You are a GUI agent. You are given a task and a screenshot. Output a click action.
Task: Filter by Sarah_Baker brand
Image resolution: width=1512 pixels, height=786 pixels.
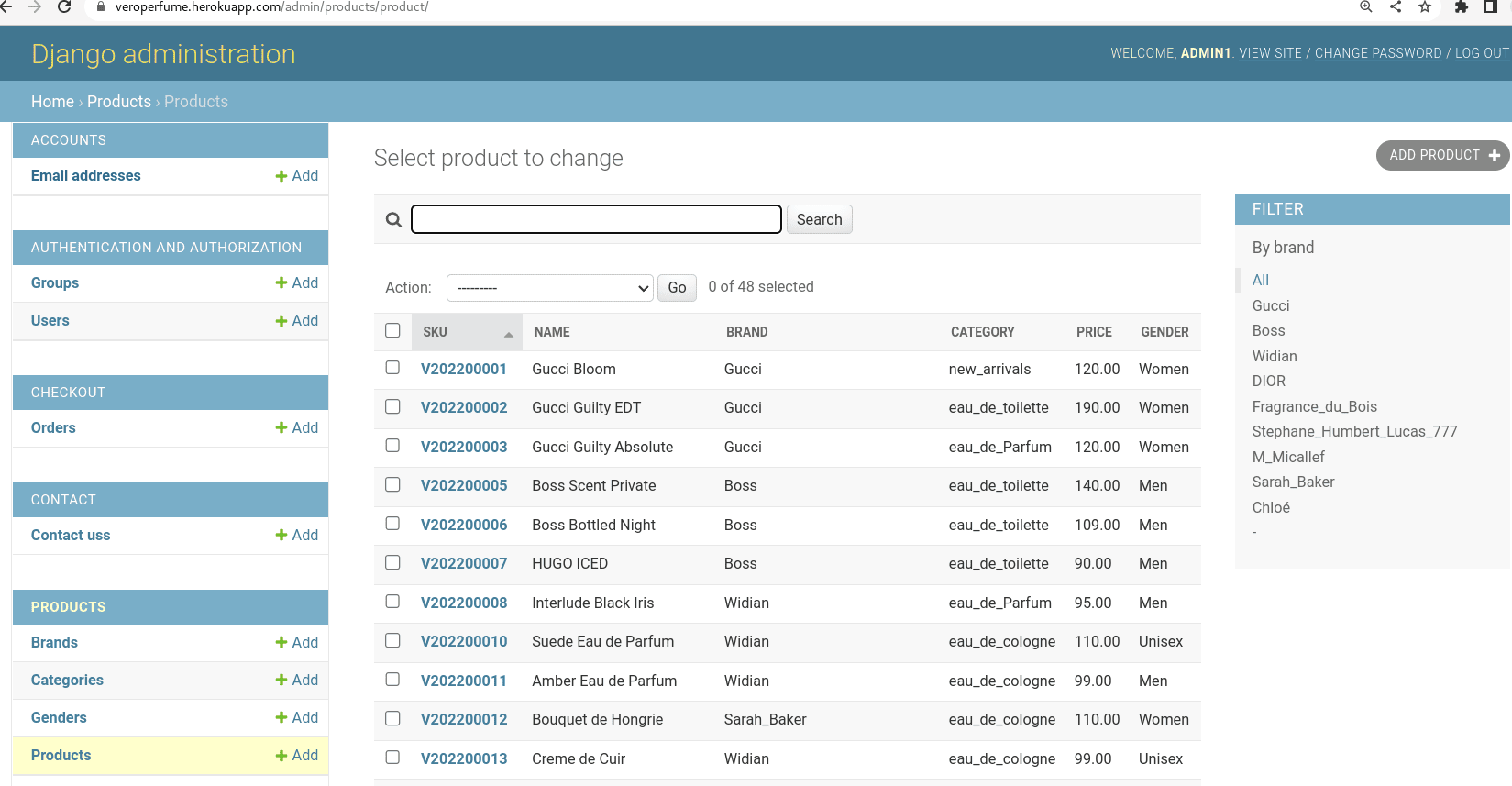[x=1293, y=482]
